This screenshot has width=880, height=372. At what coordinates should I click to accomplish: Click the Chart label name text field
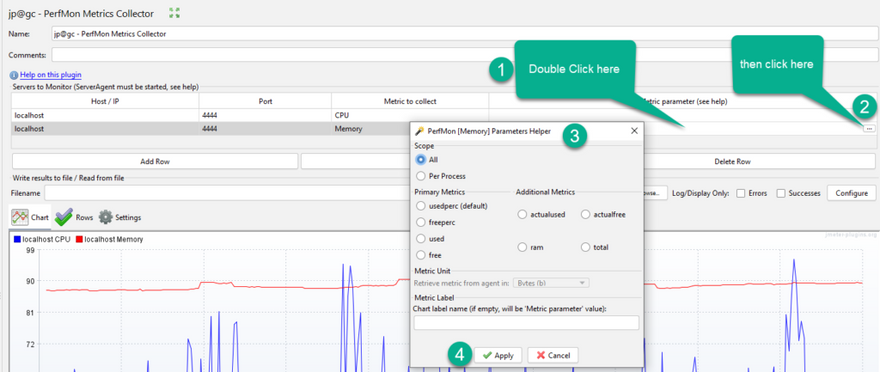pyautogui.click(x=526, y=323)
